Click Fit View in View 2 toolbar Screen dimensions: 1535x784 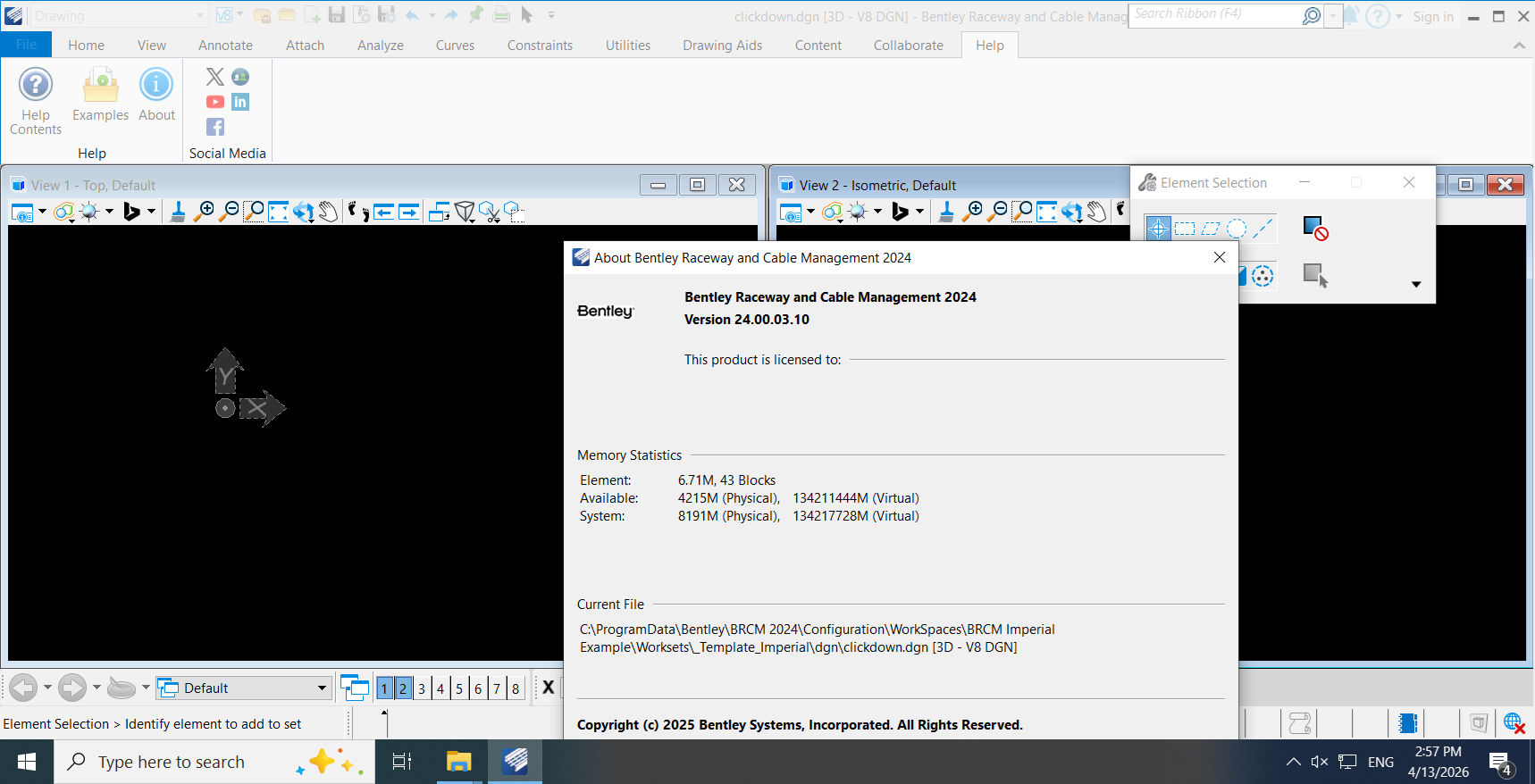tap(1047, 212)
